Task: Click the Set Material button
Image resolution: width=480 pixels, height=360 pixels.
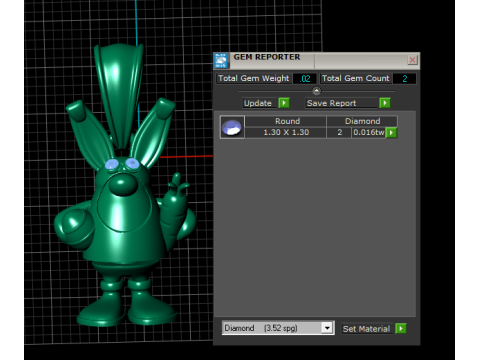Action: tap(367, 329)
